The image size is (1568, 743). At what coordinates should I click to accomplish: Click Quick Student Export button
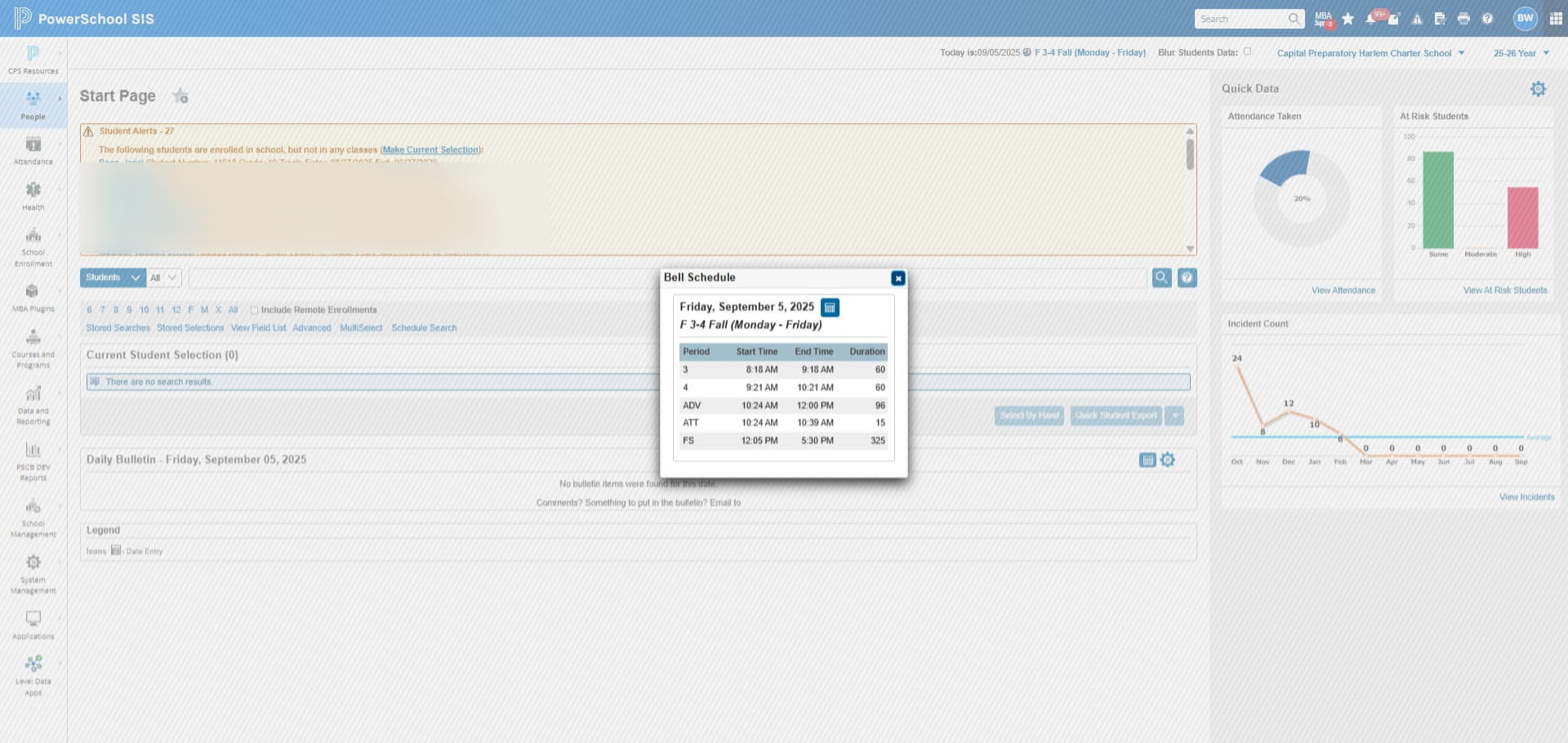(x=1116, y=416)
